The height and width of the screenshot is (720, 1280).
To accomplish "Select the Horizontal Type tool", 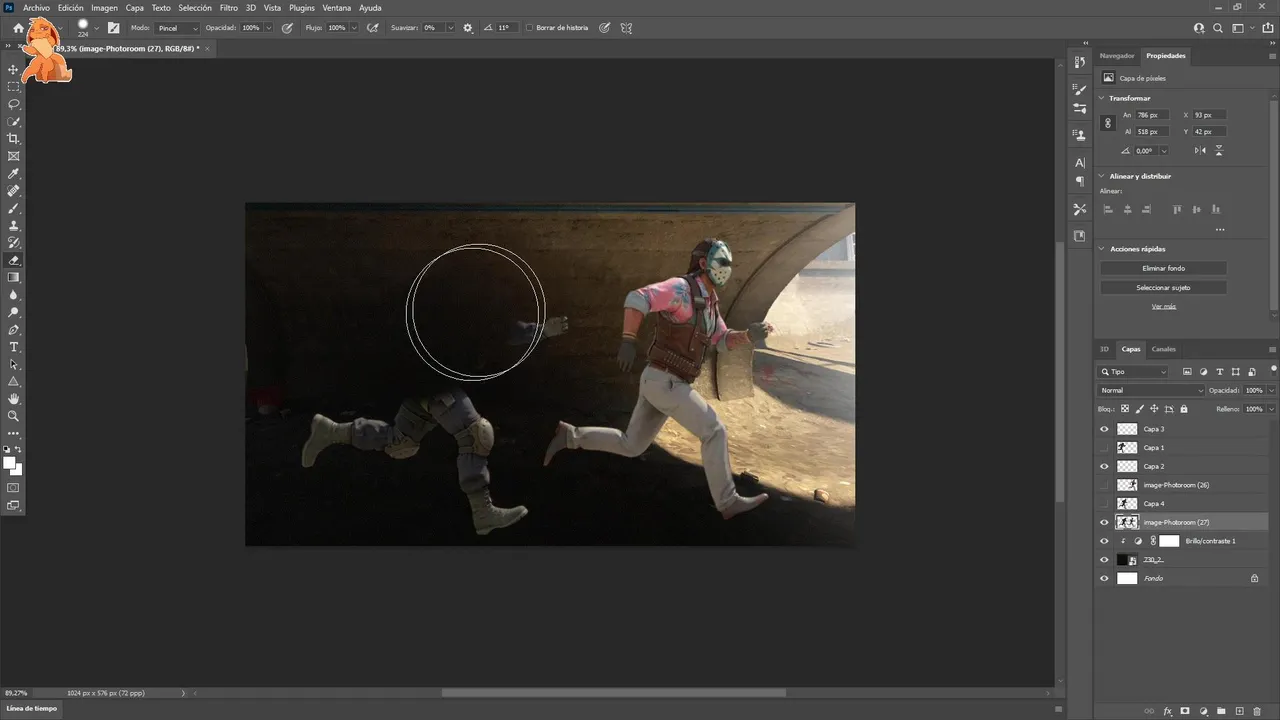I will click(14, 347).
